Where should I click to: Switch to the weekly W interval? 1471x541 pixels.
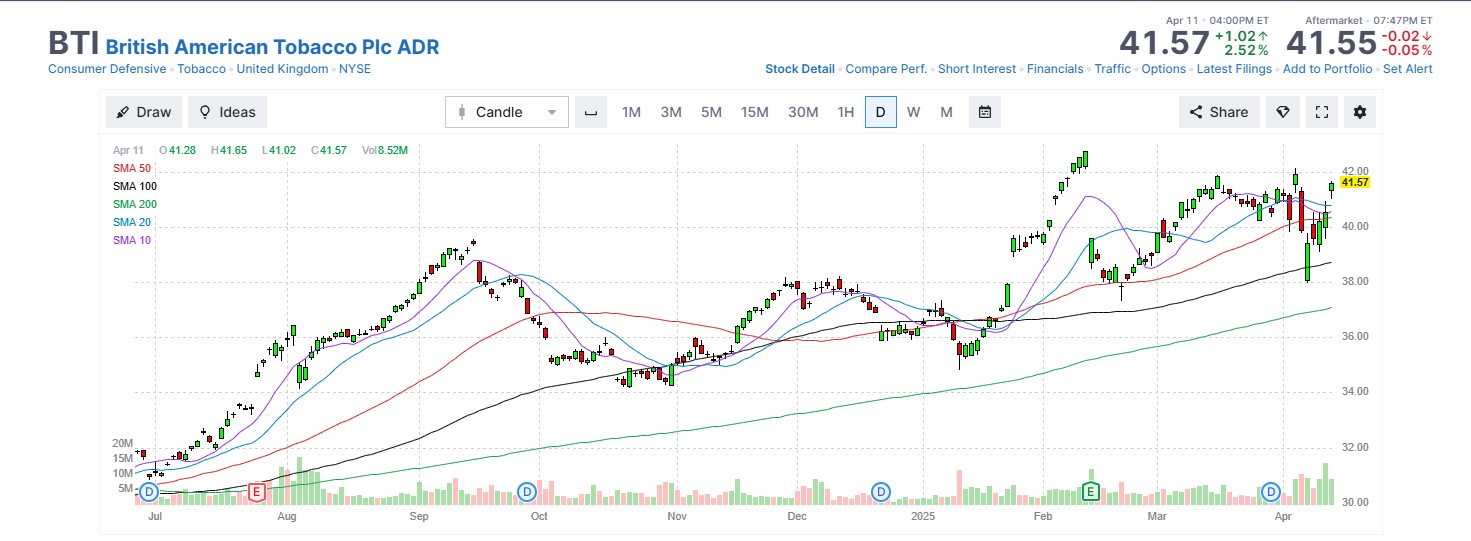coord(913,112)
